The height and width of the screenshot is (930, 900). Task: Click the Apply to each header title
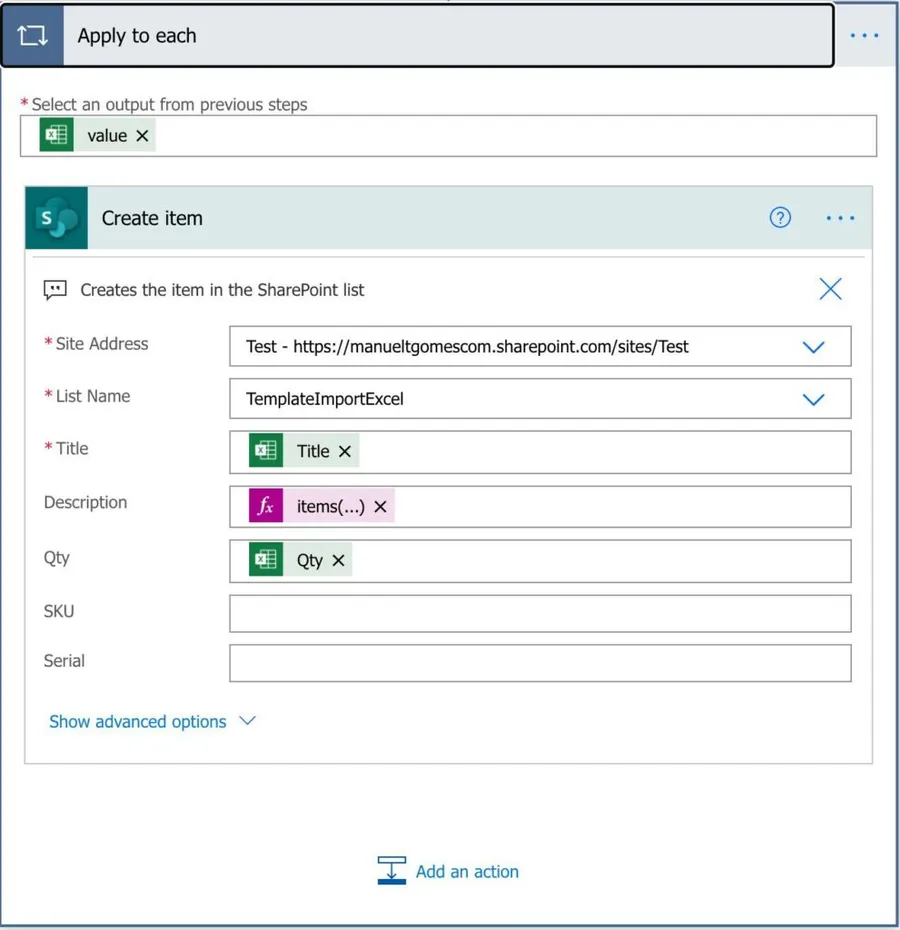point(137,36)
